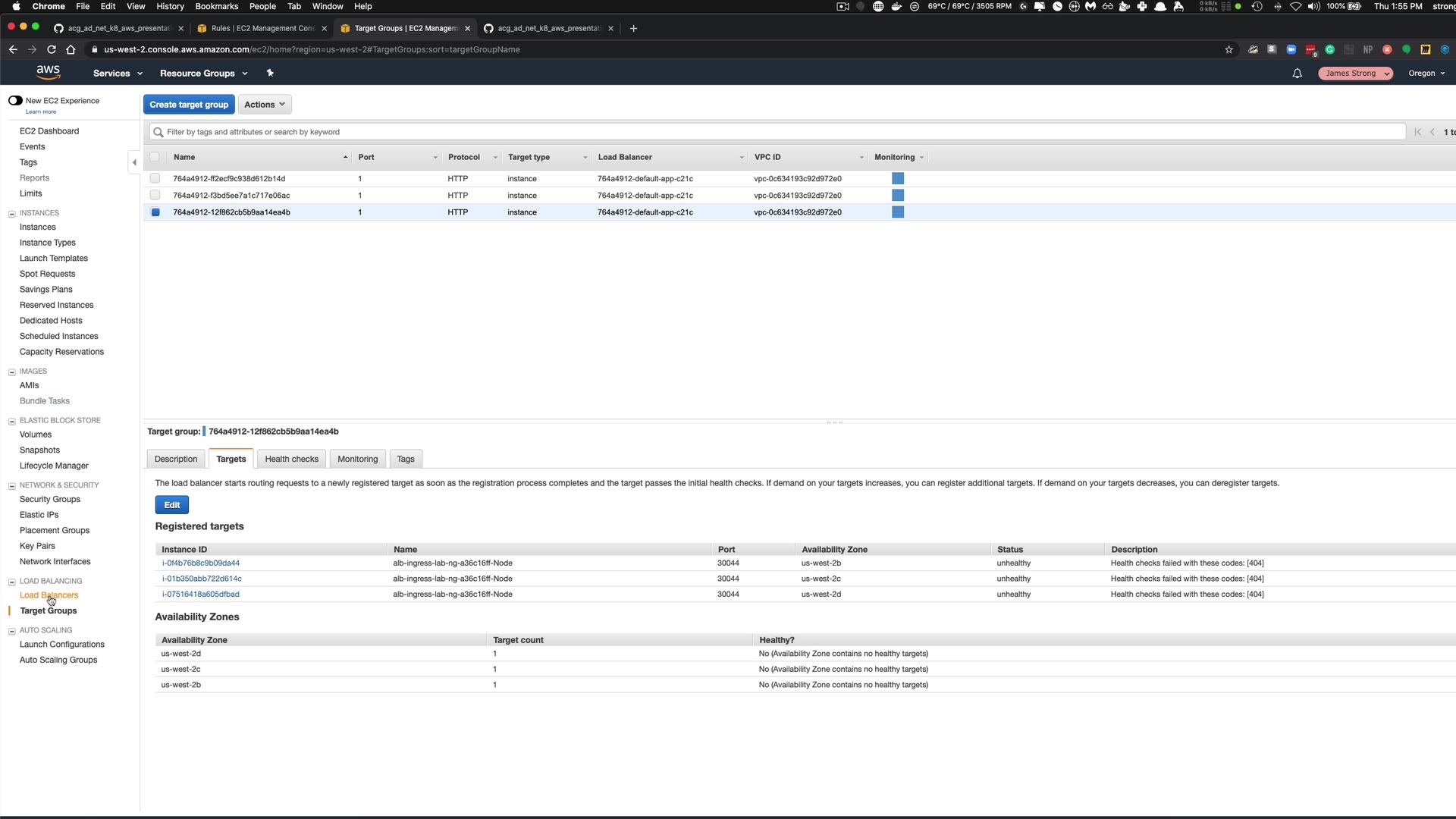Open monitoring icon for first target group
The image size is (1456, 819).
pyautogui.click(x=898, y=179)
